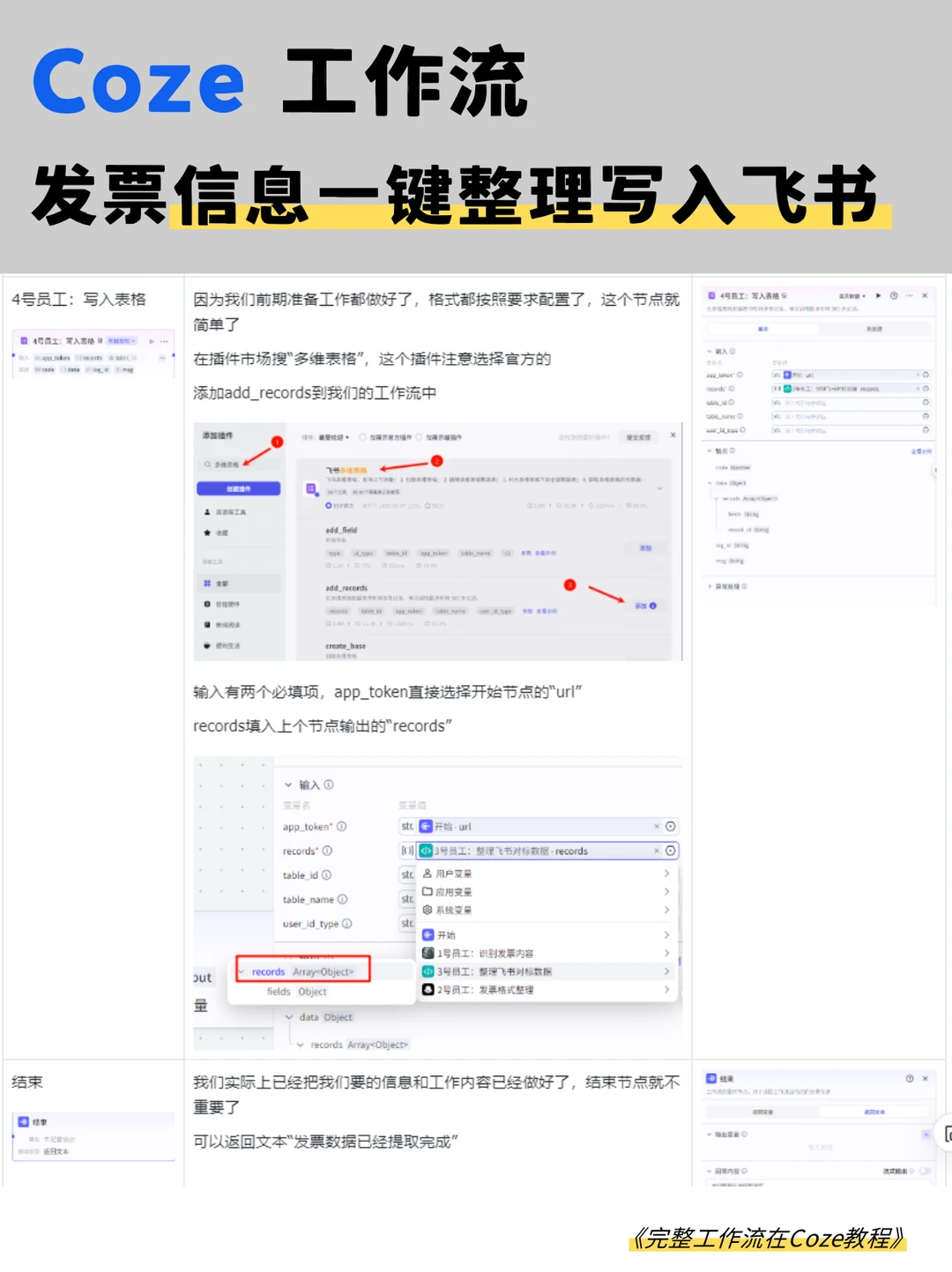Expand 1号员工: 识别发票内容 entry

pos(546,953)
